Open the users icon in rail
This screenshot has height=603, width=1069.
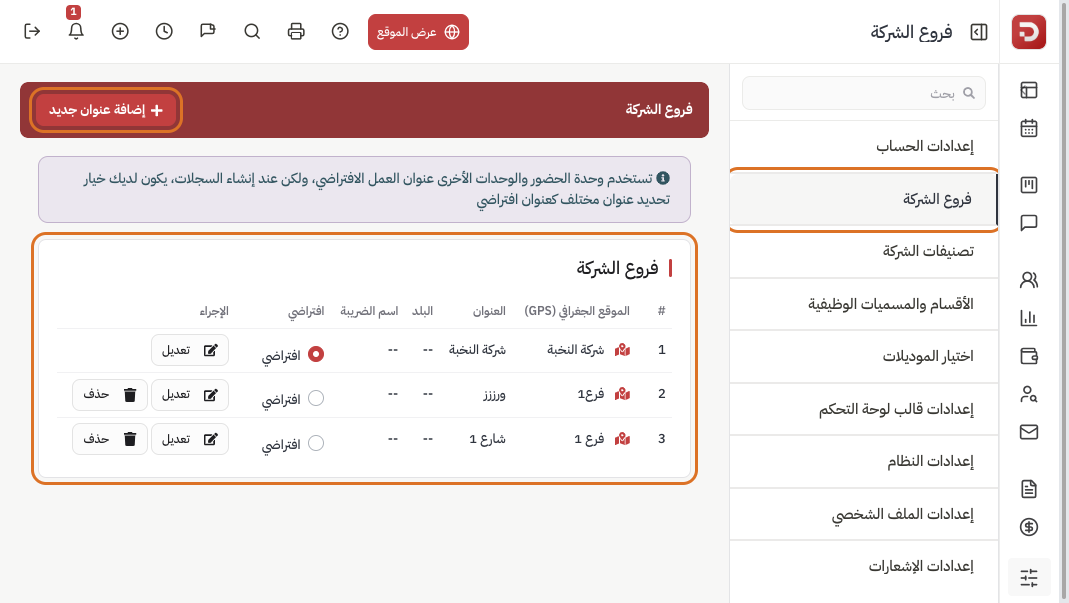(x=1029, y=280)
